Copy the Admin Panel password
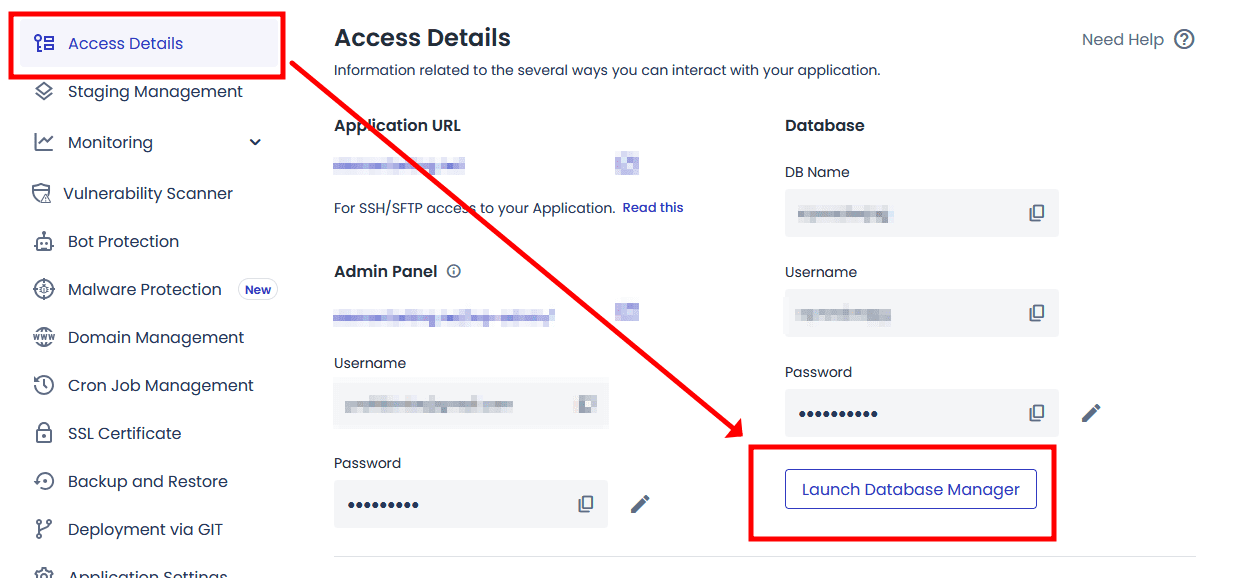Viewport: 1252px width, 578px height. pos(586,504)
